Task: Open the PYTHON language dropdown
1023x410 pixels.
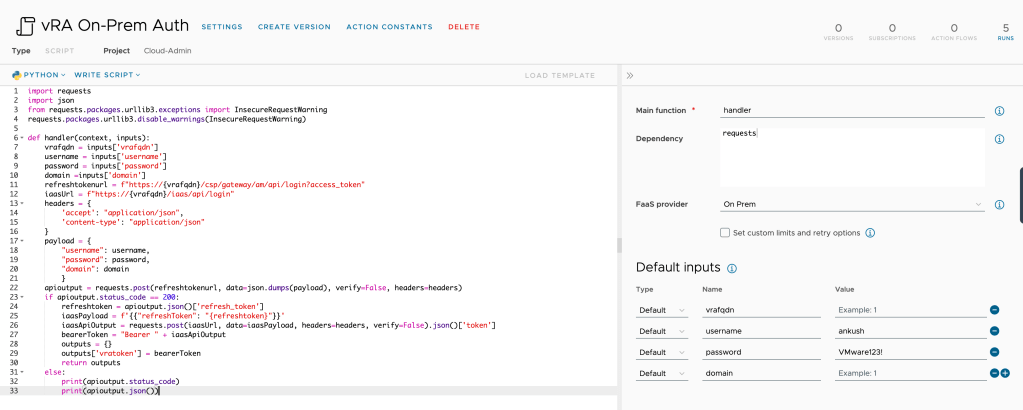Action: (38, 75)
